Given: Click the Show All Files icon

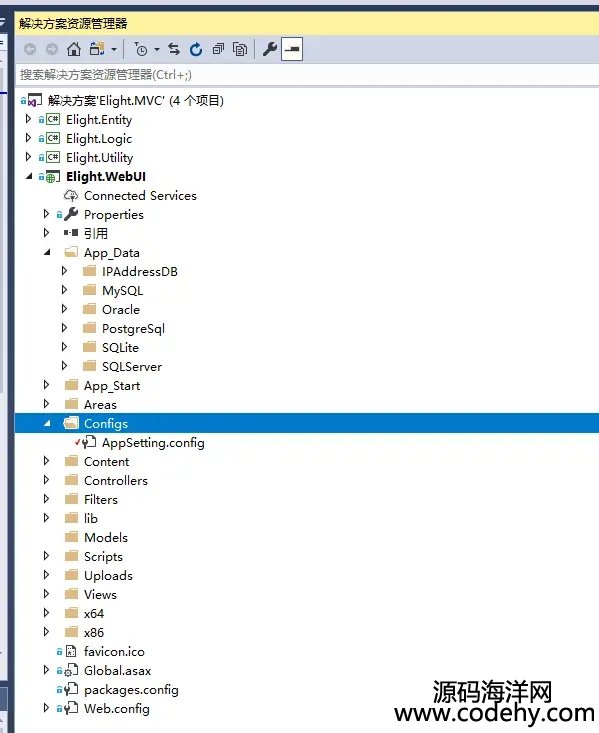Looking at the screenshot, I should pyautogui.click(x=240, y=49).
